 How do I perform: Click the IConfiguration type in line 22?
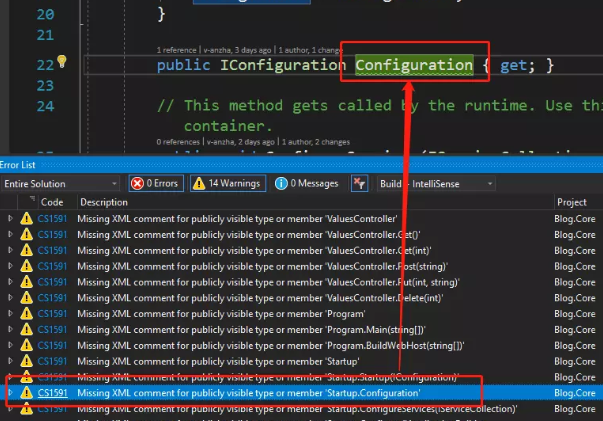(283, 65)
